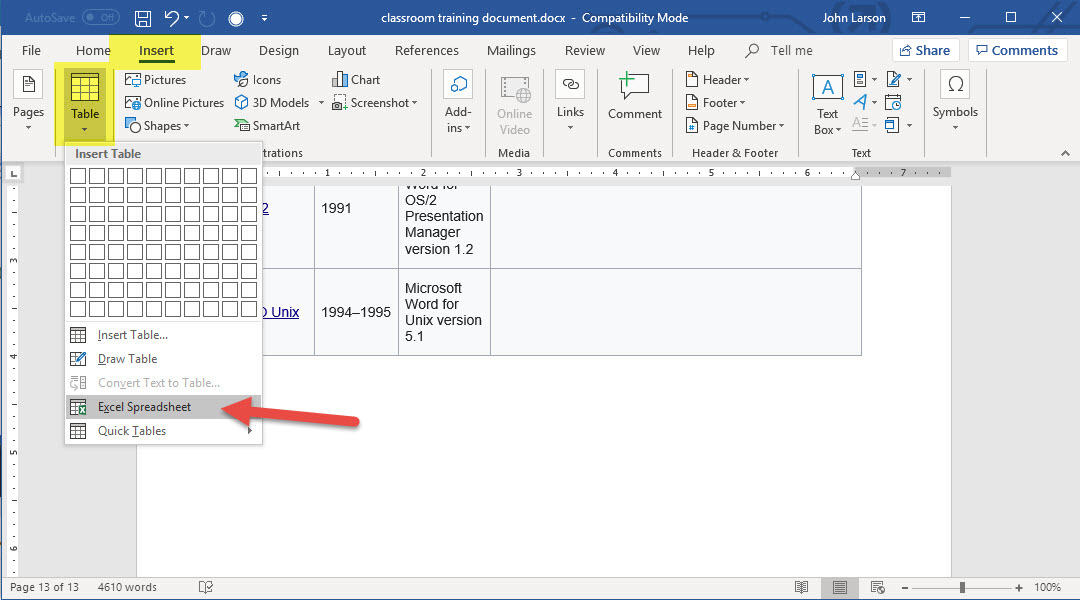Image resolution: width=1080 pixels, height=600 pixels.
Task: Click the Save icon in title bar
Action: (x=143, y=18)
